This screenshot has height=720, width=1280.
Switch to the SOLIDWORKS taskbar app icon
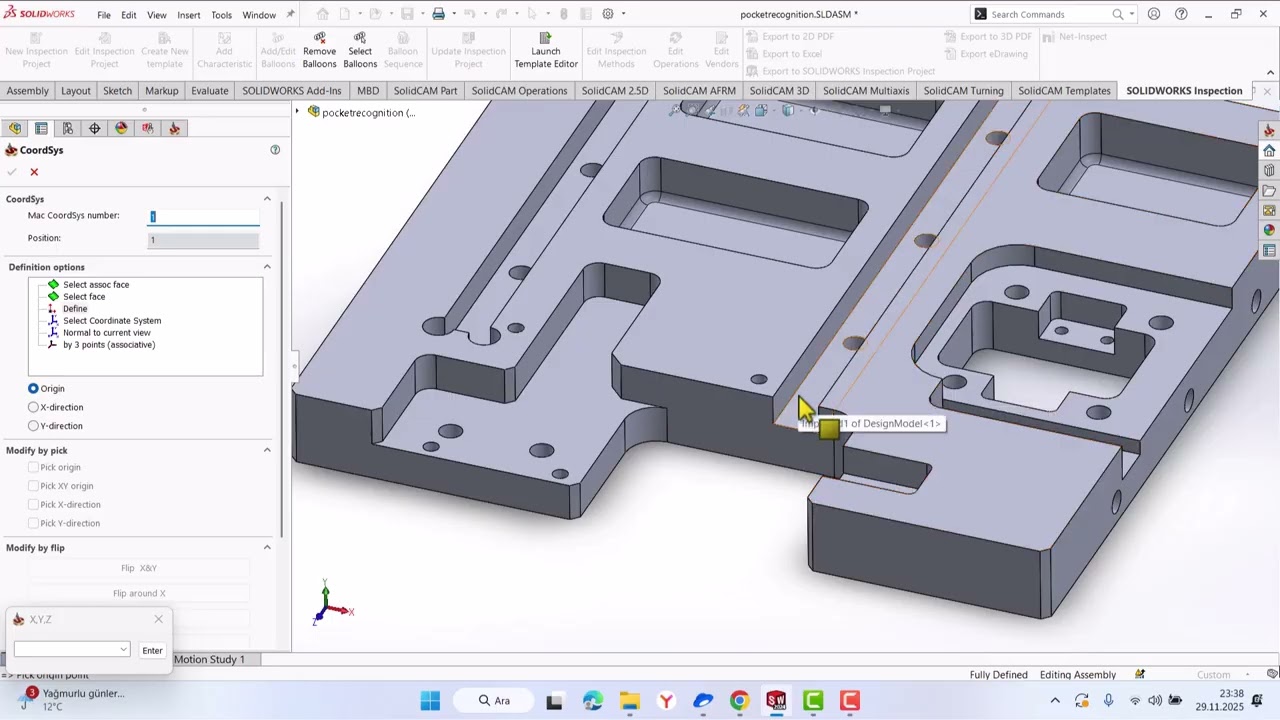(776, 700)
